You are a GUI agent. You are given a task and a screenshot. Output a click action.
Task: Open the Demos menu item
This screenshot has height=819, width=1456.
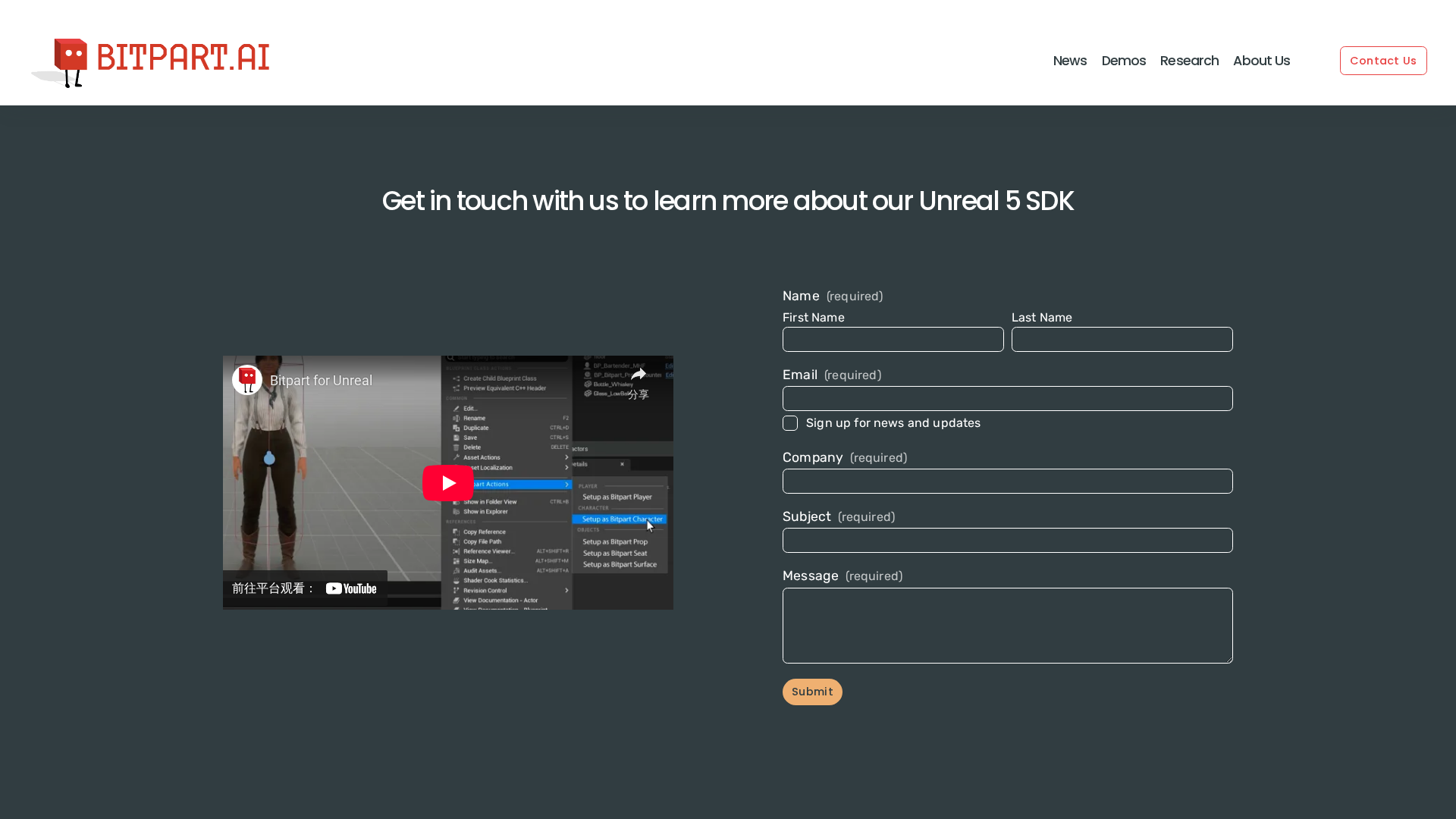click(1123, 61)
